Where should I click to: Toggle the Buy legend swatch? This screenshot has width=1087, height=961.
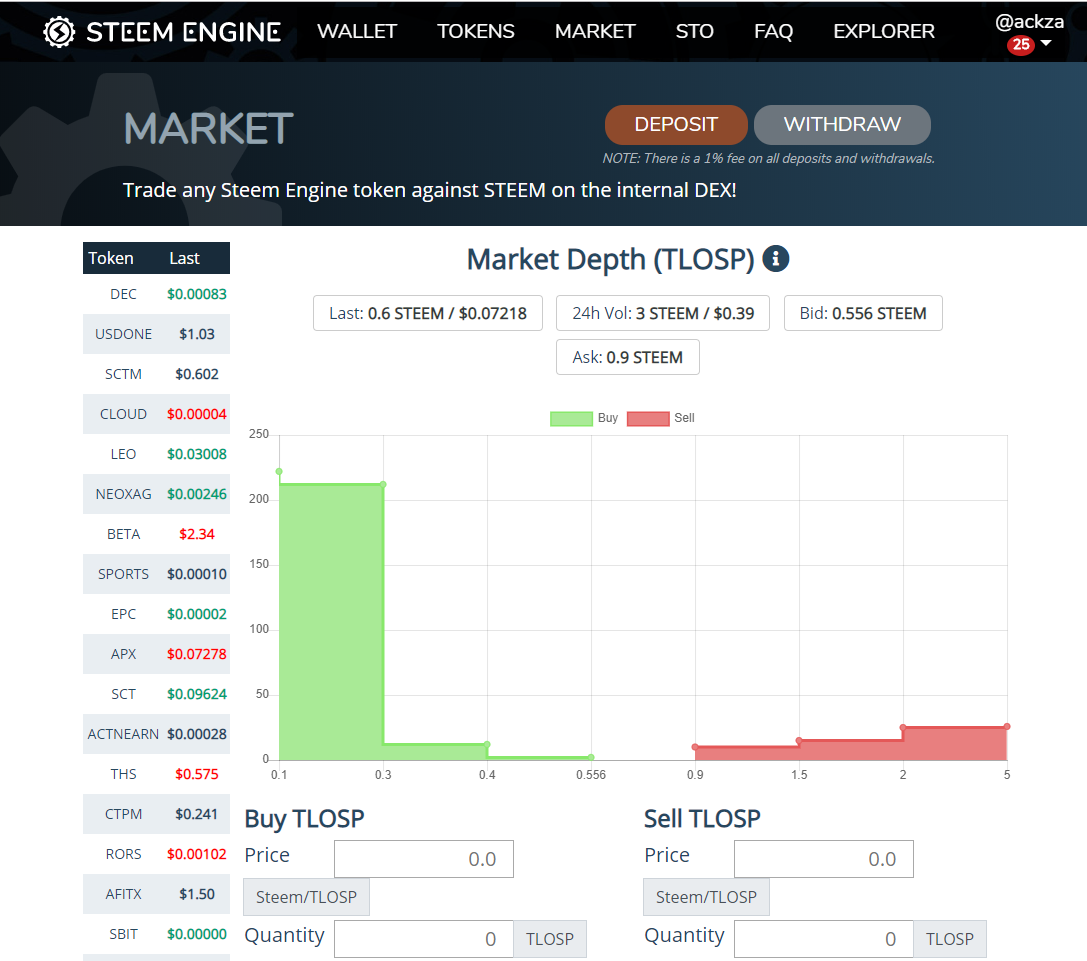tap(571, 418)
